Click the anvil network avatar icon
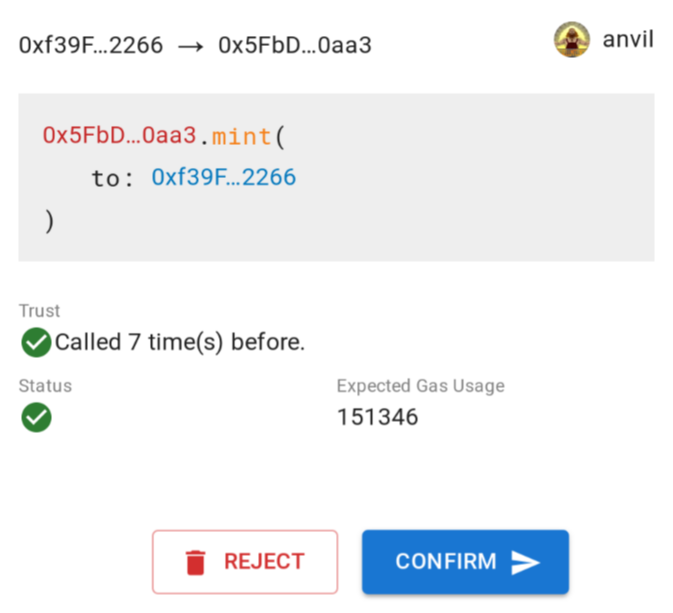 click(571, 40)
